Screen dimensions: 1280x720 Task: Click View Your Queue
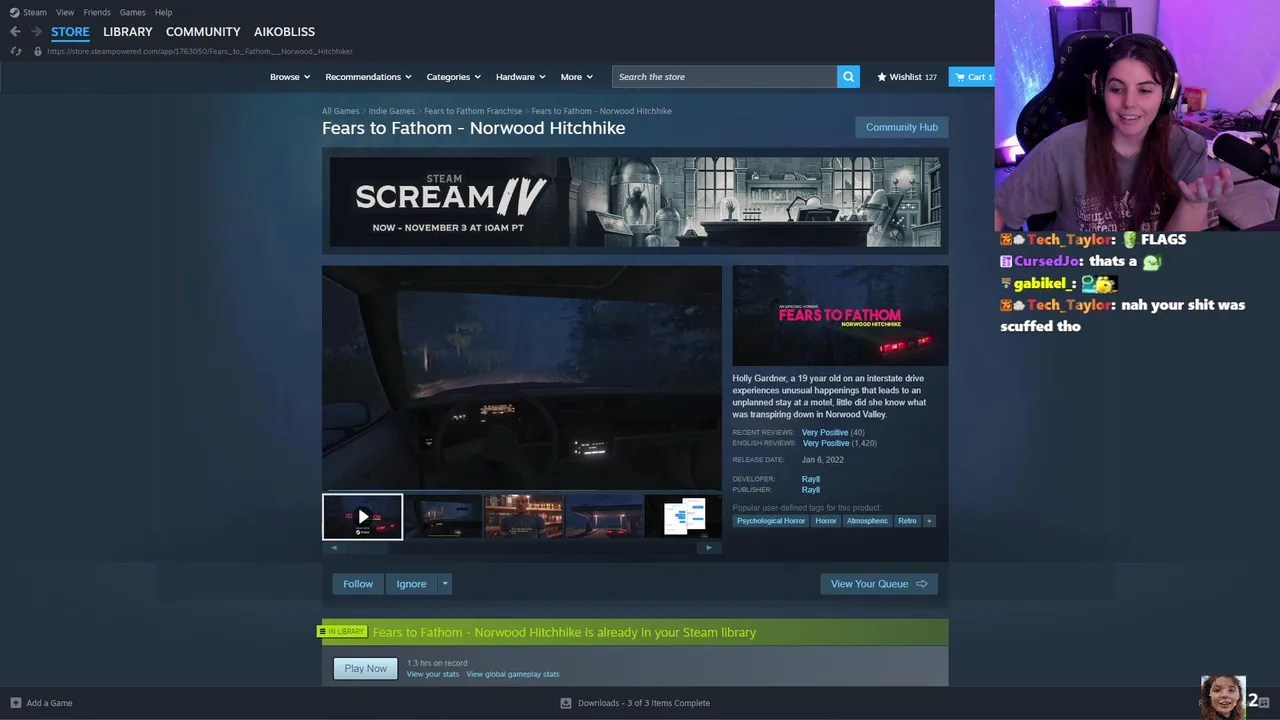point(879,584)
